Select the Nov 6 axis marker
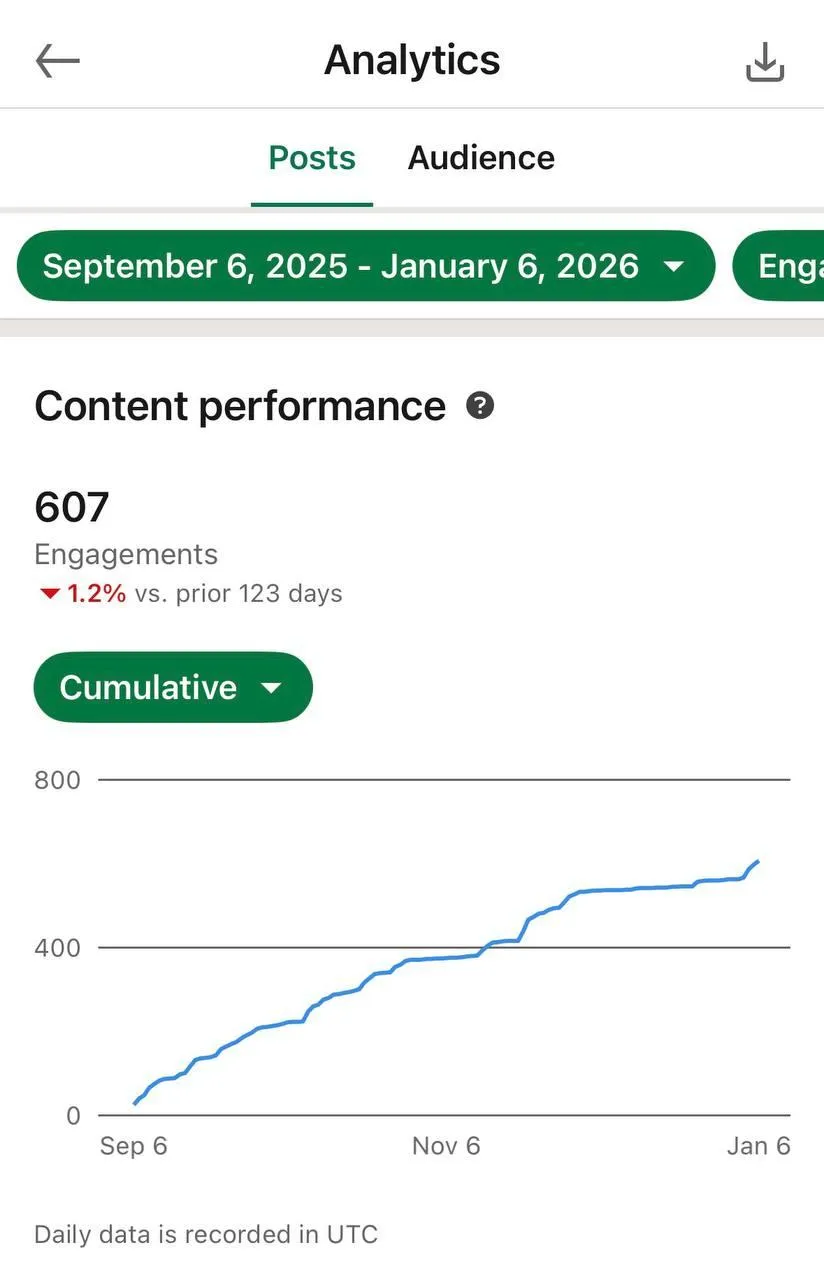 (446, 1146)
